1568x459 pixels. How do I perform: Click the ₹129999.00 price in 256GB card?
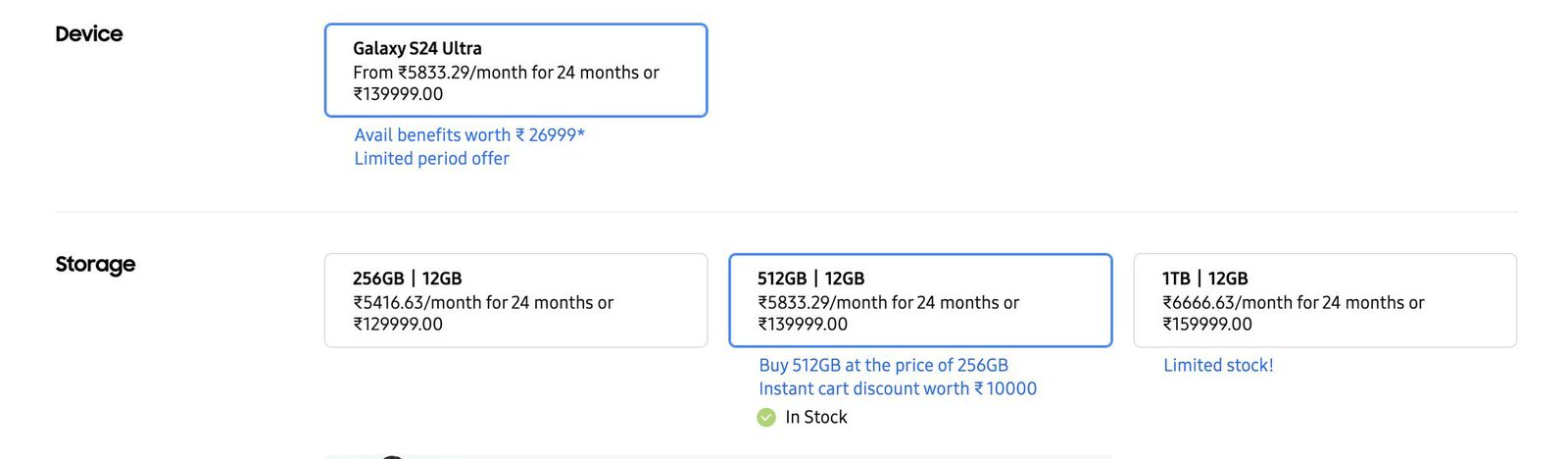(x=398, y=324)
